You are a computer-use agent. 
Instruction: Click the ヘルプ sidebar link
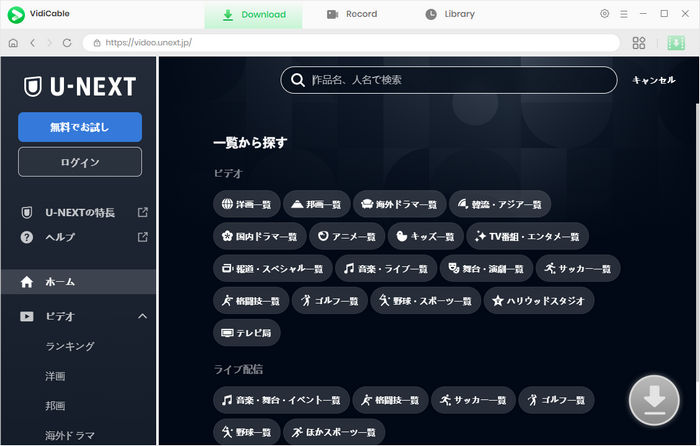pyautogui.click(x=60, y=237)
